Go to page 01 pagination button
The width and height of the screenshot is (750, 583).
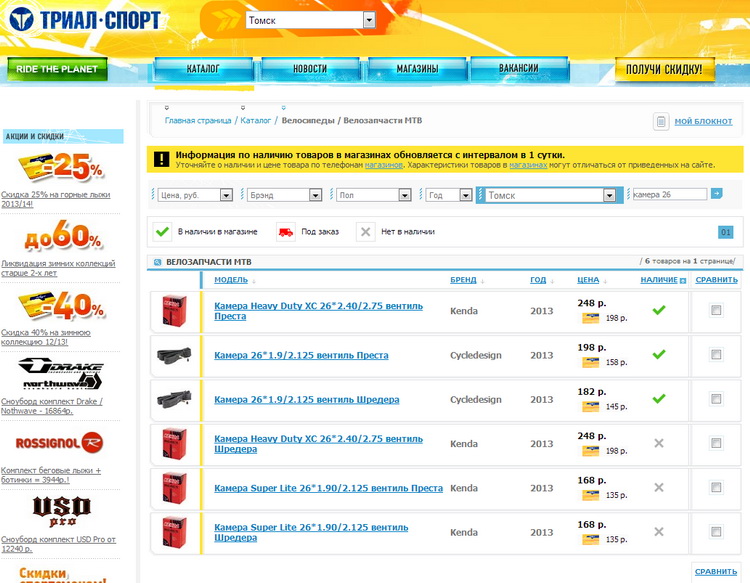click(726, 232)
